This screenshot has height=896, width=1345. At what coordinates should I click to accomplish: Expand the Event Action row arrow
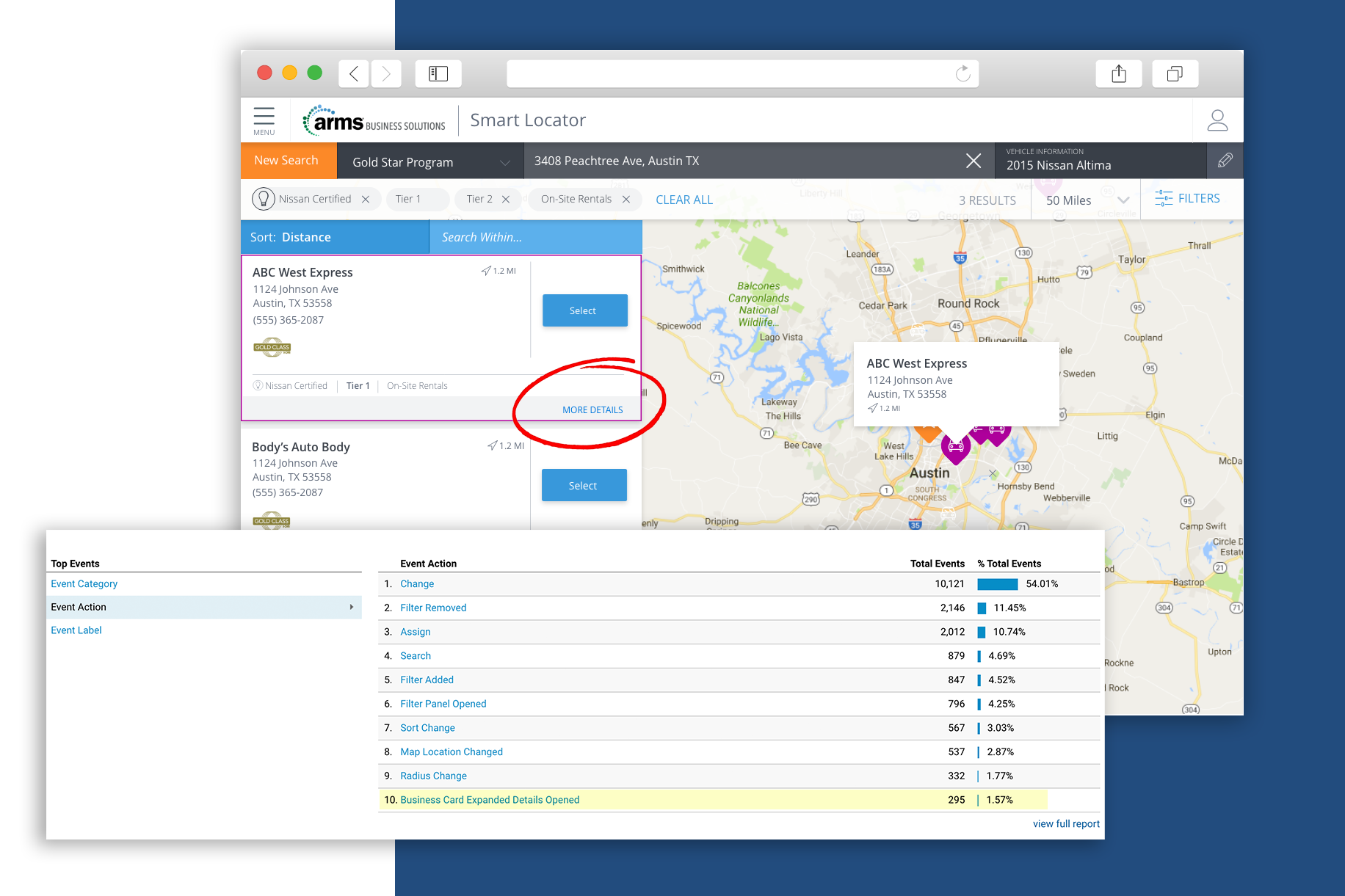point(352,607)
